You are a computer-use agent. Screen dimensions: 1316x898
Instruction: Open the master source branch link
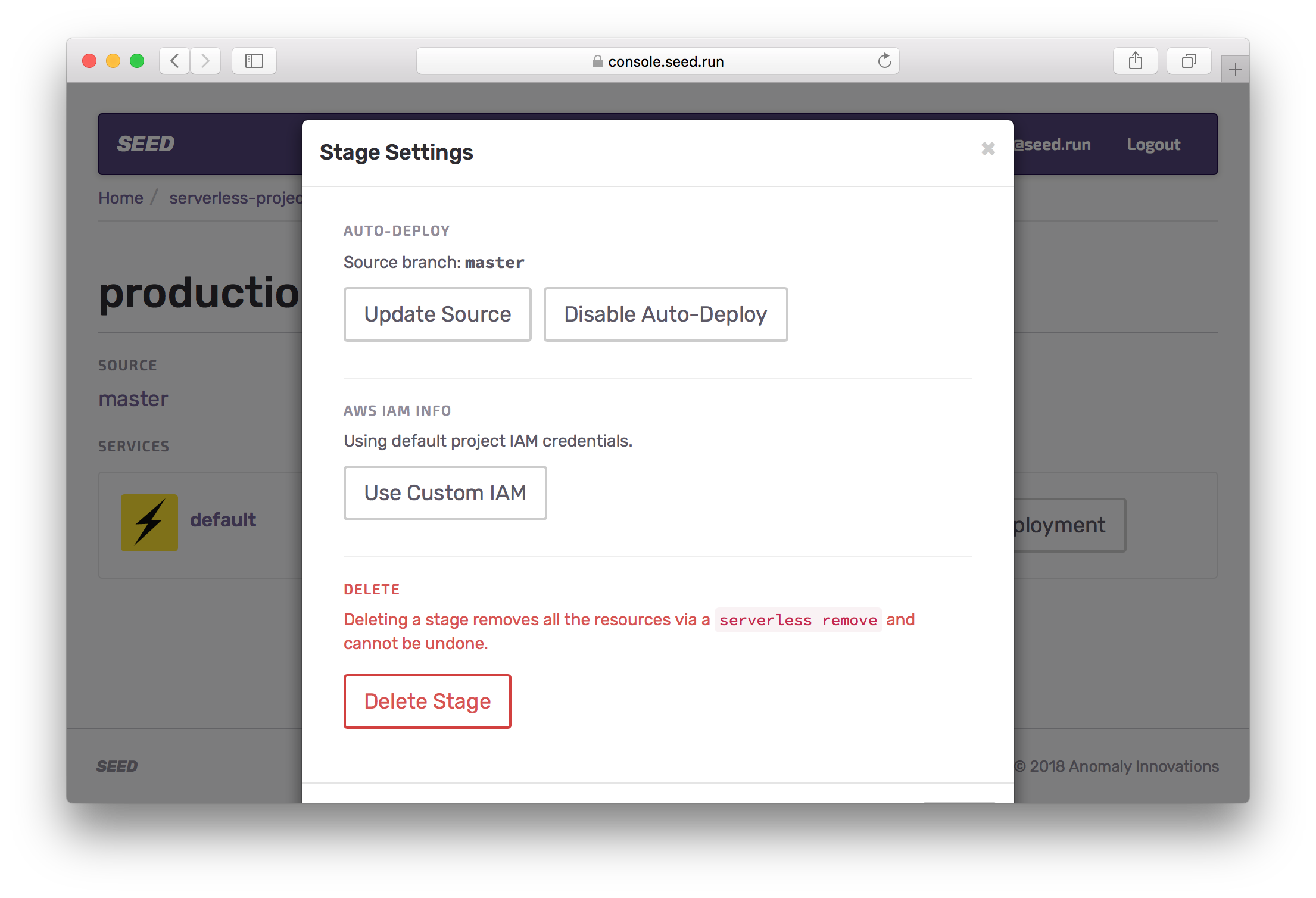133,399
